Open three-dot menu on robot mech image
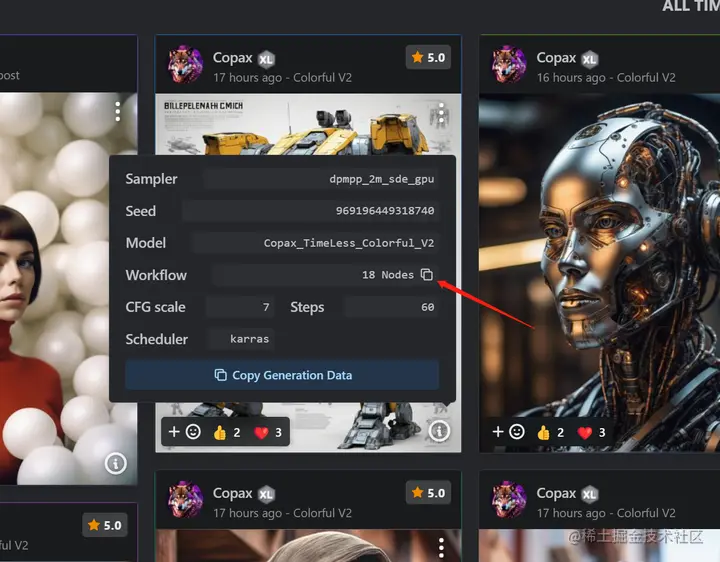Viewport: 720px width, 562px height. (x=441, y=112)
